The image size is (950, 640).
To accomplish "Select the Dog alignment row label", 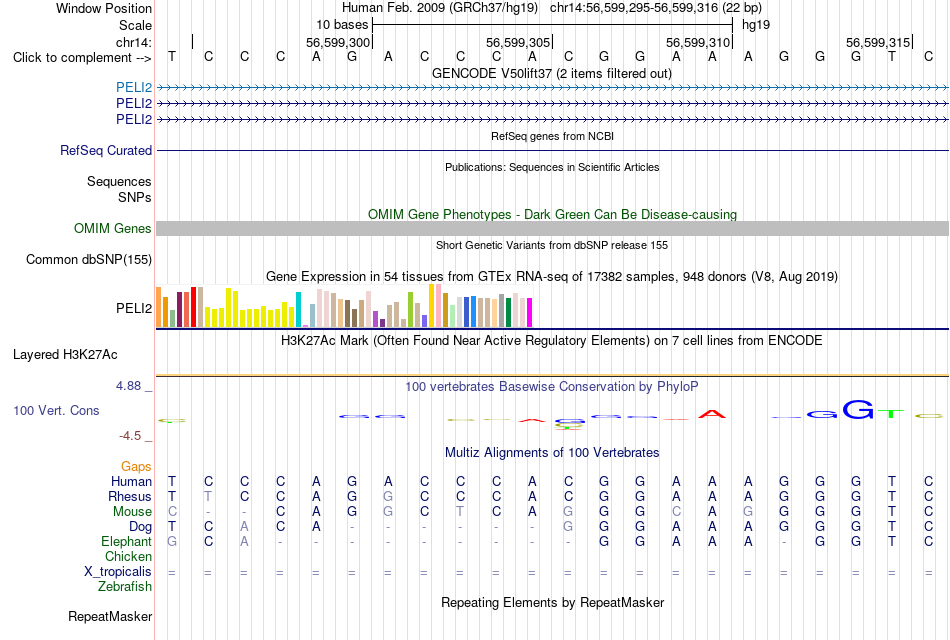I will (x=140, y=527).
